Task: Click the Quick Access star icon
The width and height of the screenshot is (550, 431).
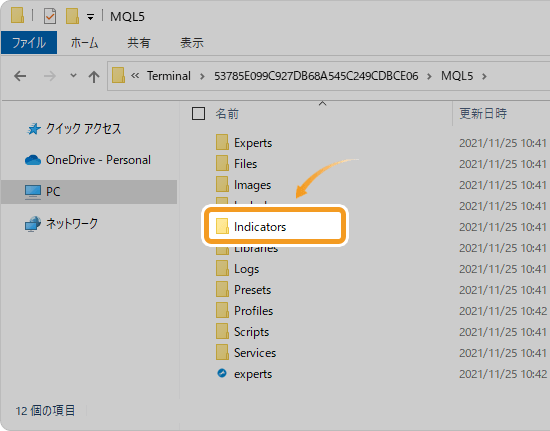Action: click(x=33, y=129)
